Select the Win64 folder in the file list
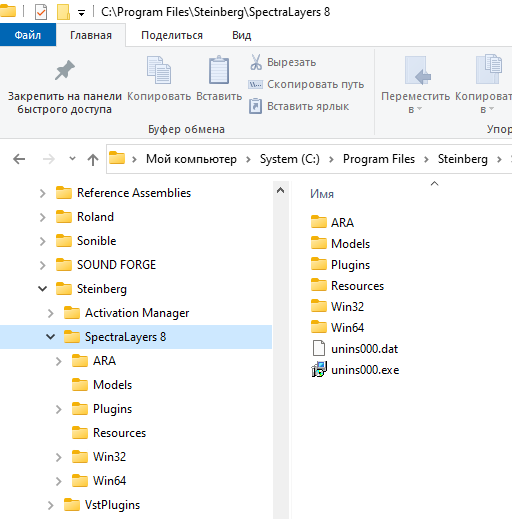The height and width of the screenshot is (519, 512). 337,328
